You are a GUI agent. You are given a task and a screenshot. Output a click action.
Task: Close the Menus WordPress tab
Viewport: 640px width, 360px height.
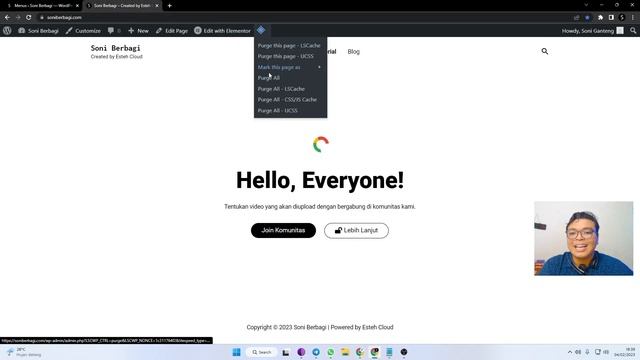[77, 6]
